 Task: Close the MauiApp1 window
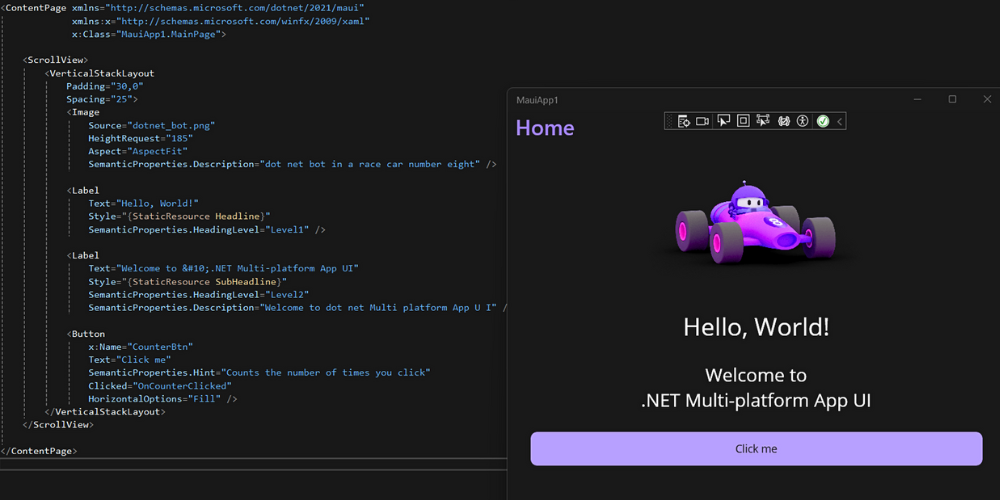[x=987, y=99]
